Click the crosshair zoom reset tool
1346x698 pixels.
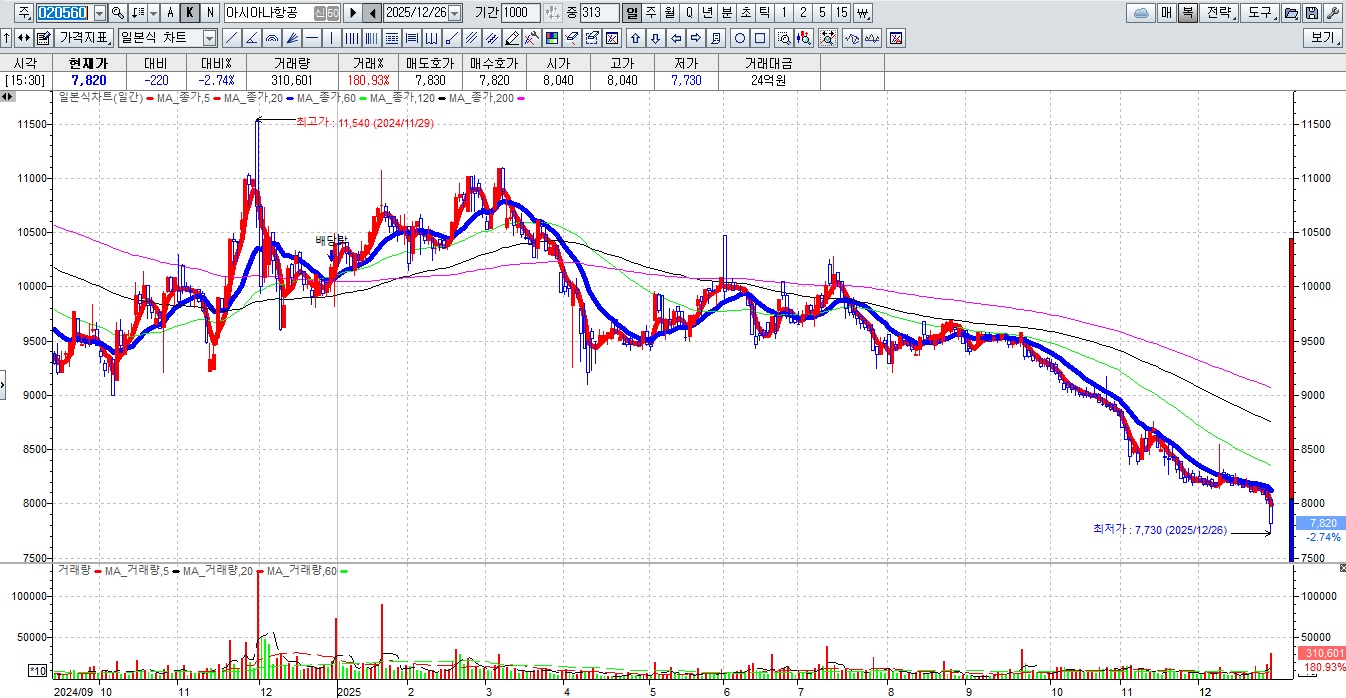(828, 38)
